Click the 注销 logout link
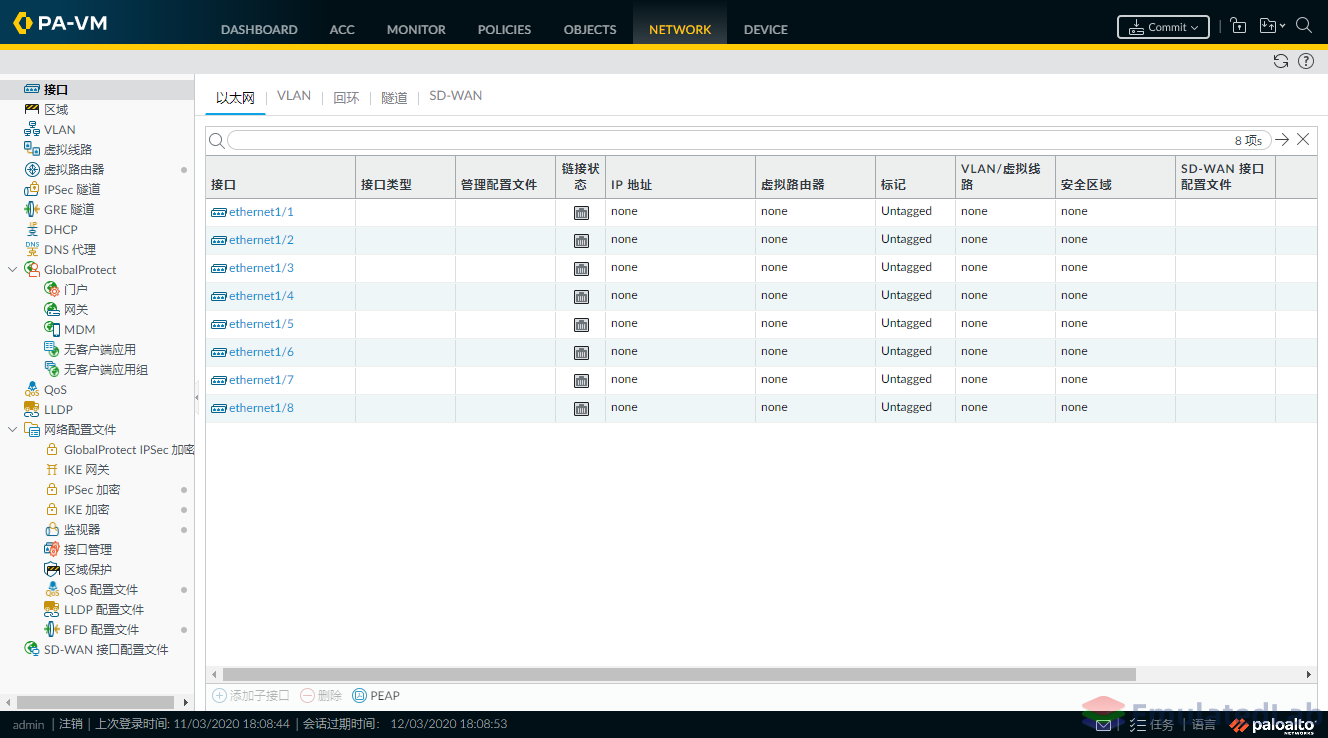Screen dimensions: 1328x738 pos(70,724)
